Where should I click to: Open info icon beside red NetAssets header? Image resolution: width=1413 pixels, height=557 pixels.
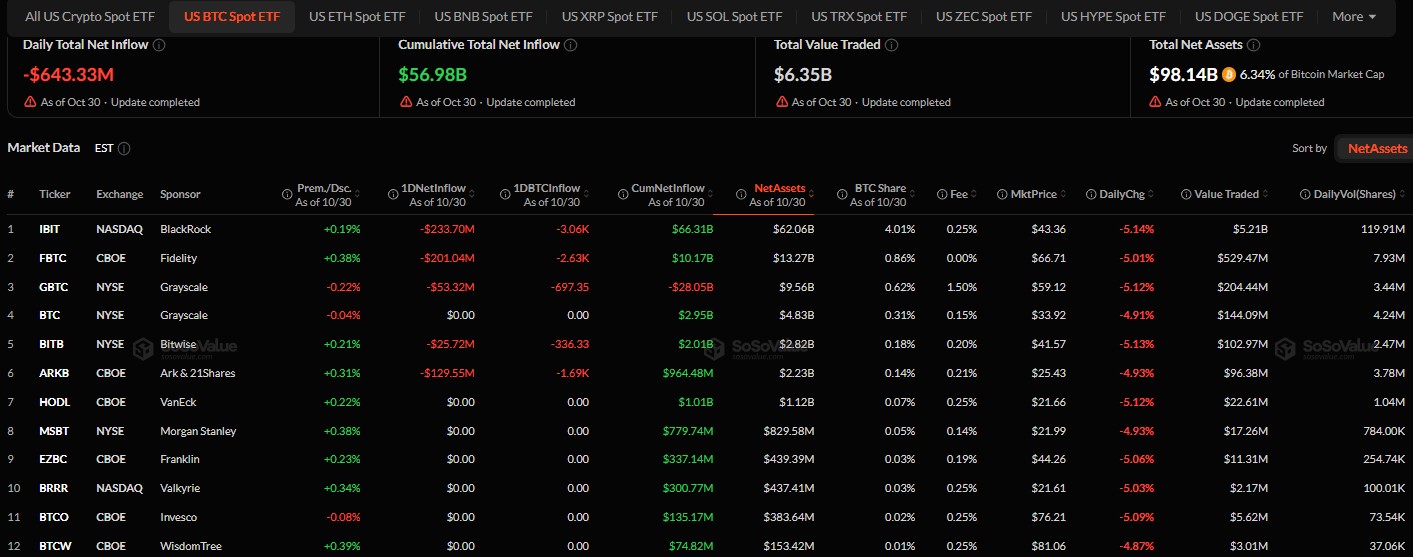[742, 194]
